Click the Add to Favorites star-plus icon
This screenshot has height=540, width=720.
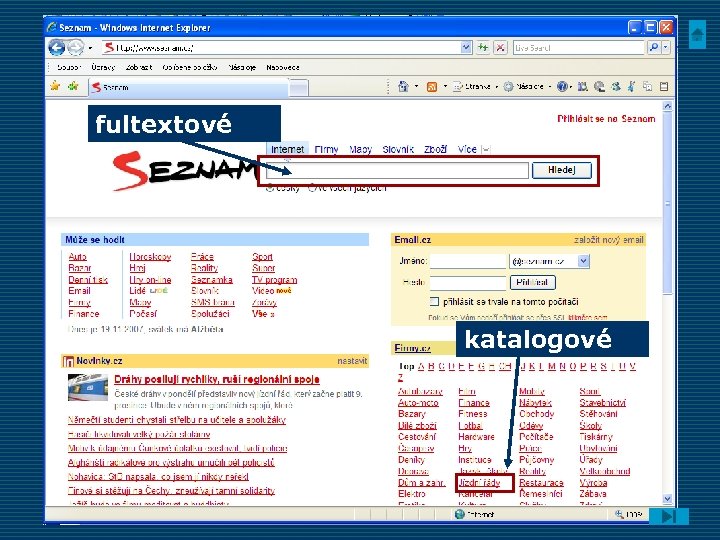pyautogui.click(x=73, y=86)
